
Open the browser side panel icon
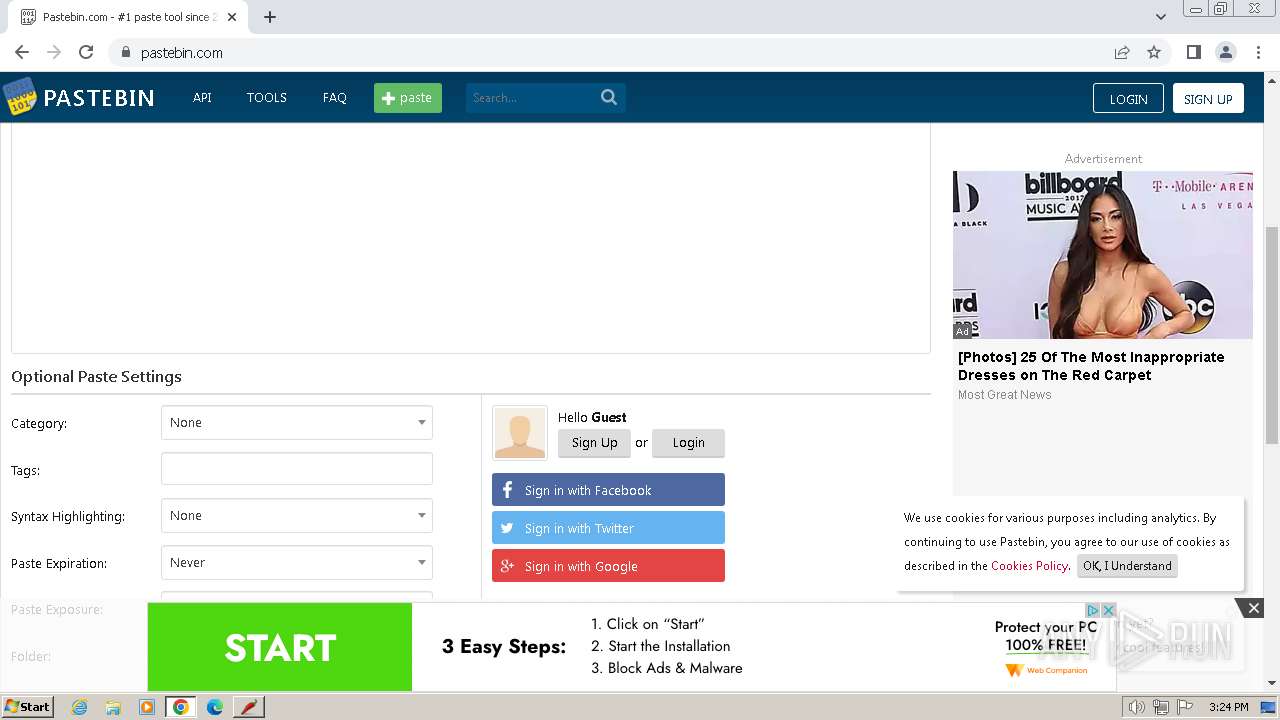[1193, 52]
